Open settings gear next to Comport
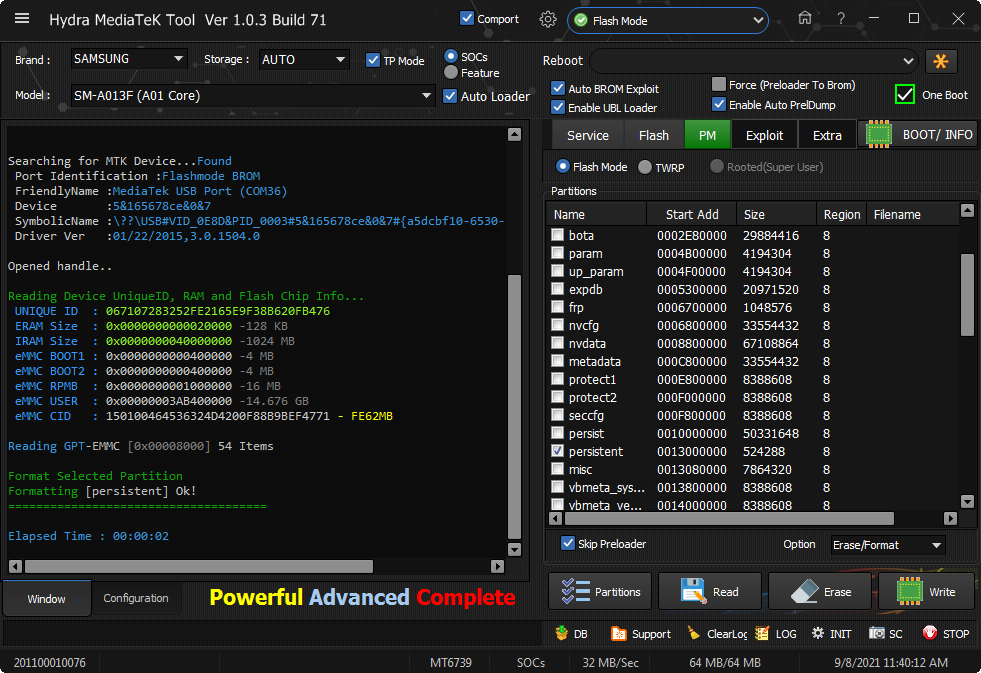981x673 pixels. point(547,19)
